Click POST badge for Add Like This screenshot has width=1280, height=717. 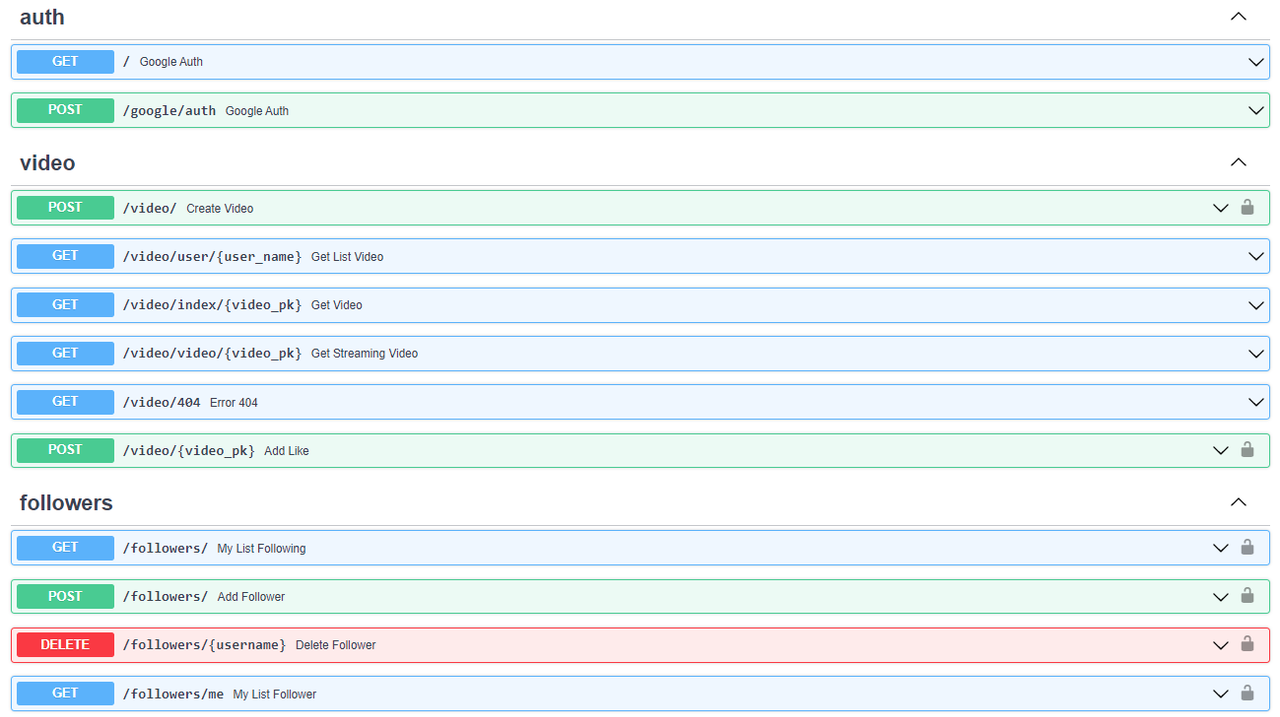pyautogui.click(x=65, y=450)
